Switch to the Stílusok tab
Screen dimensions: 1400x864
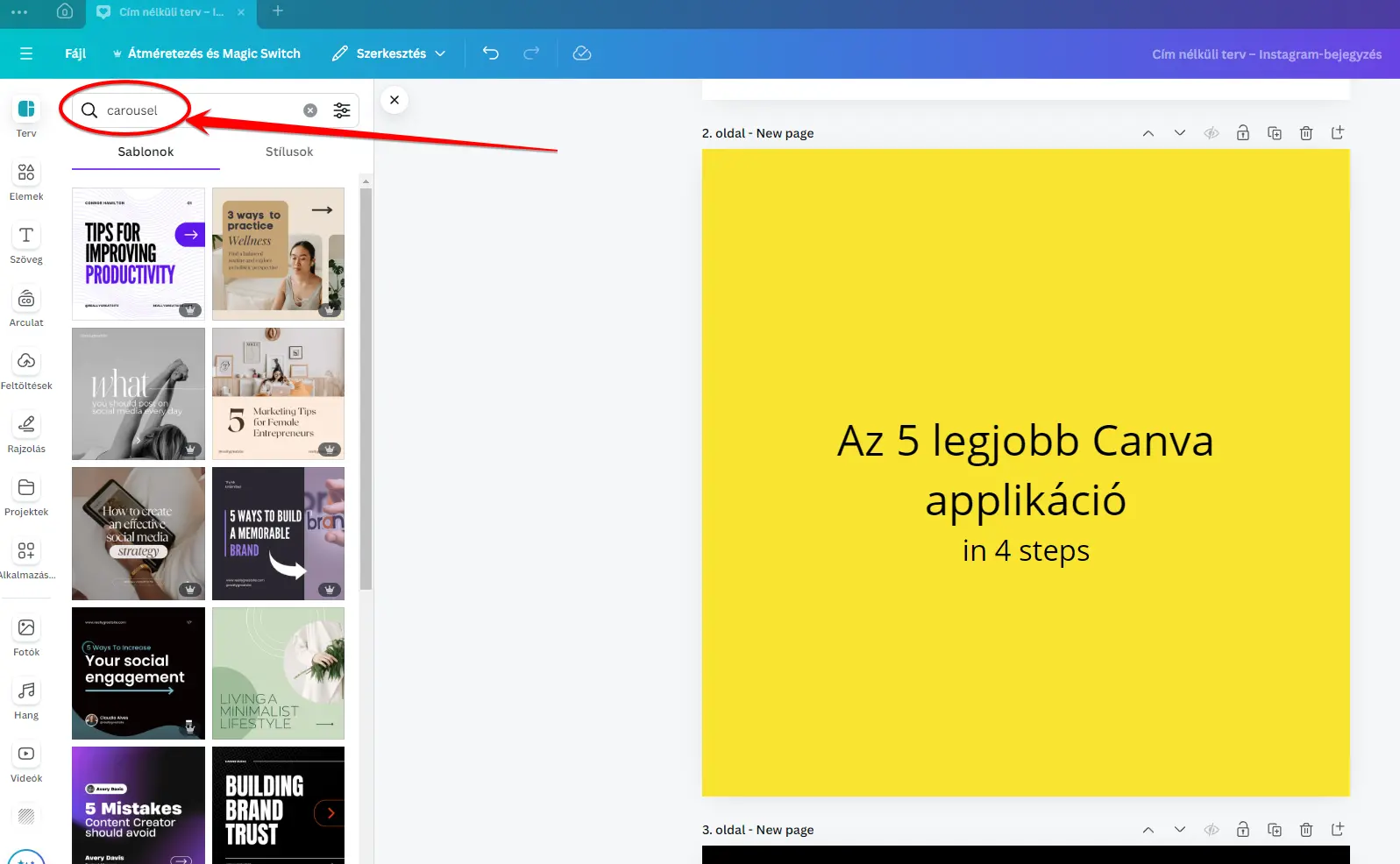pyautogui.click(x=289, y=152)
